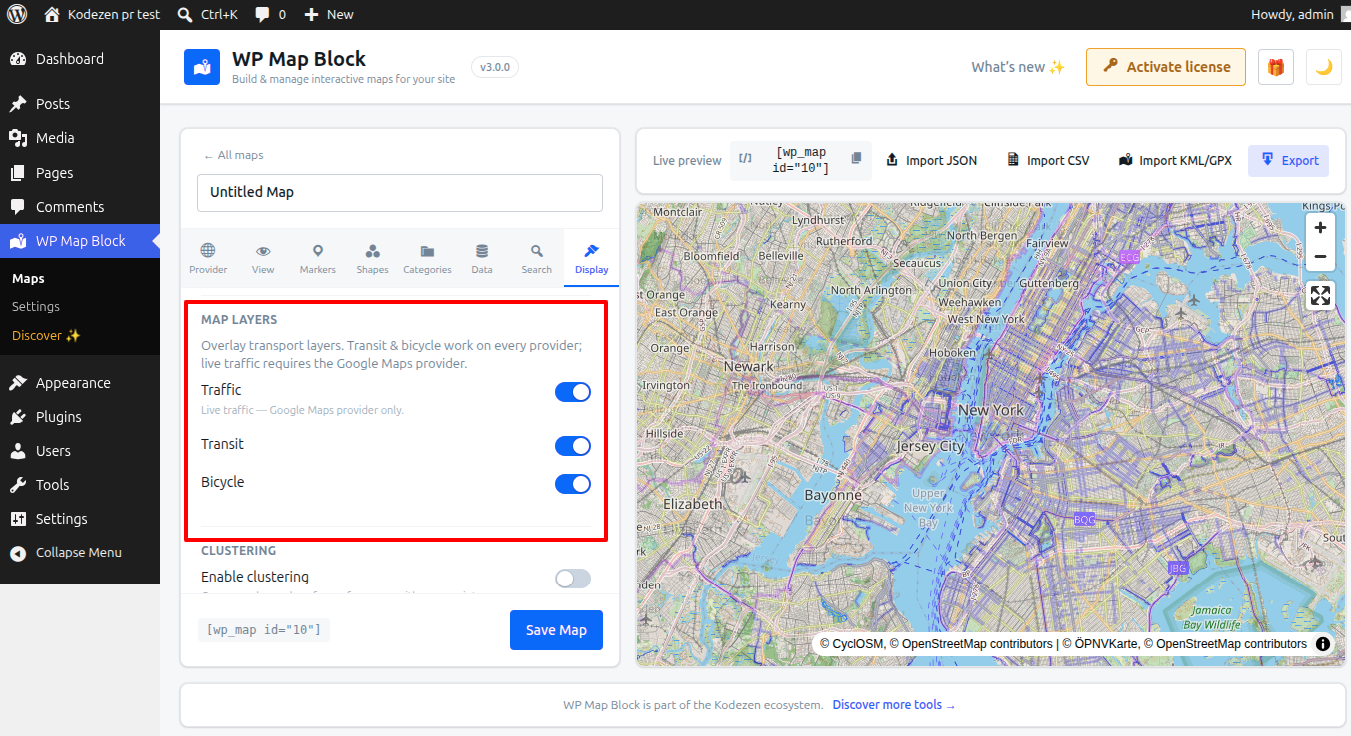This screenshot has height=736, width=1351.
Task: Go back to All maps
Action: pyautogui.click(x=234, y=156)
